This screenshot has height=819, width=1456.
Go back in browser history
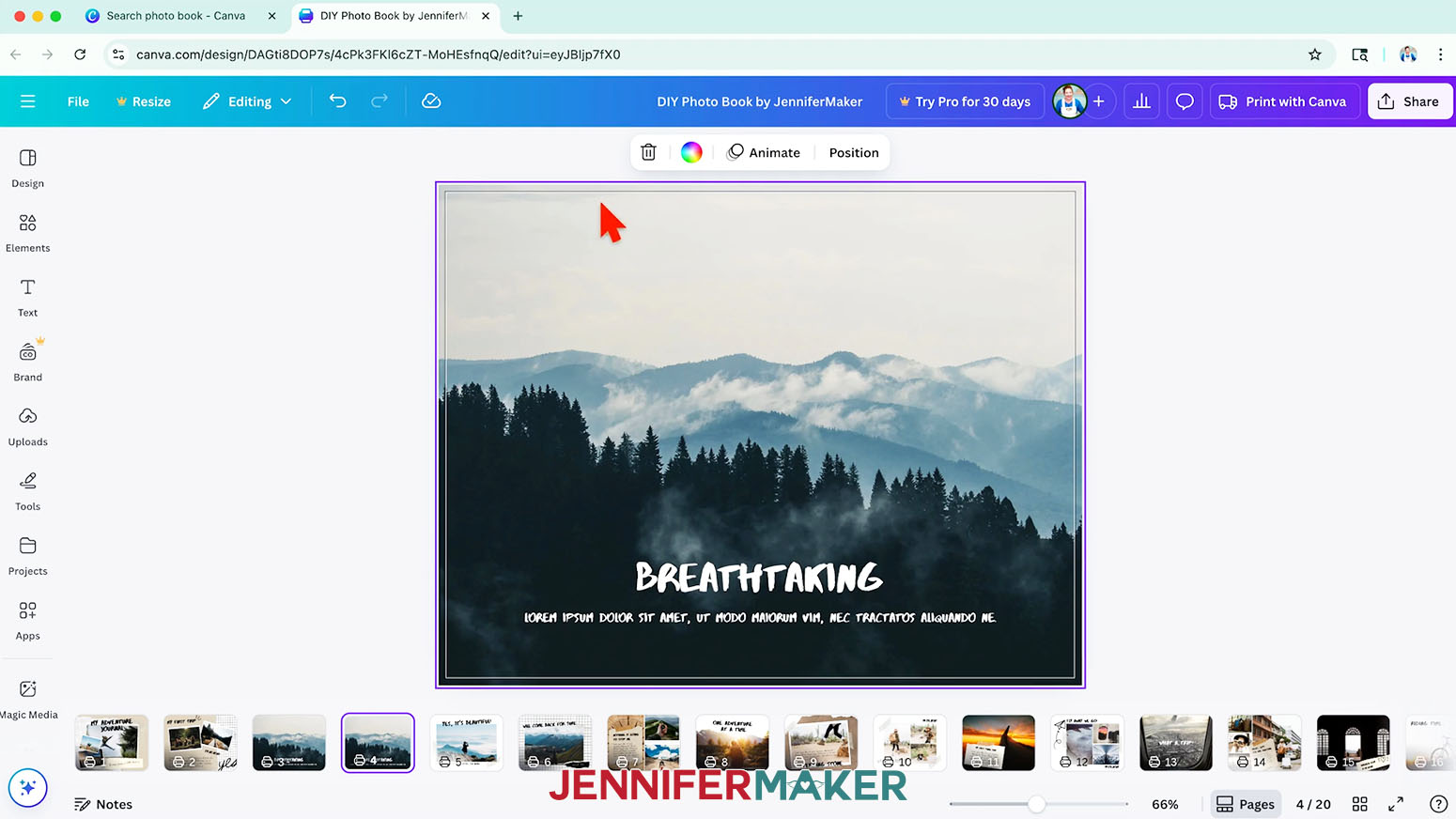click(16, 54)
